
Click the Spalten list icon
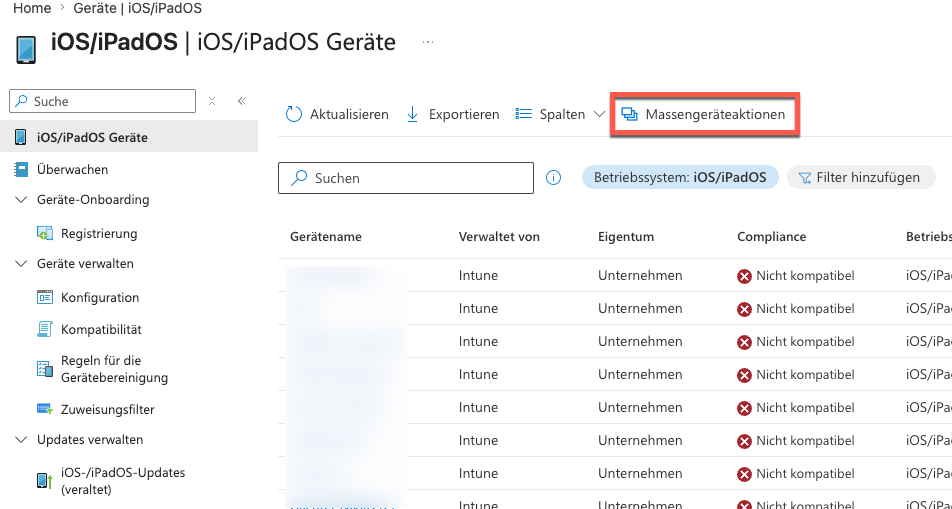[523, 114]
